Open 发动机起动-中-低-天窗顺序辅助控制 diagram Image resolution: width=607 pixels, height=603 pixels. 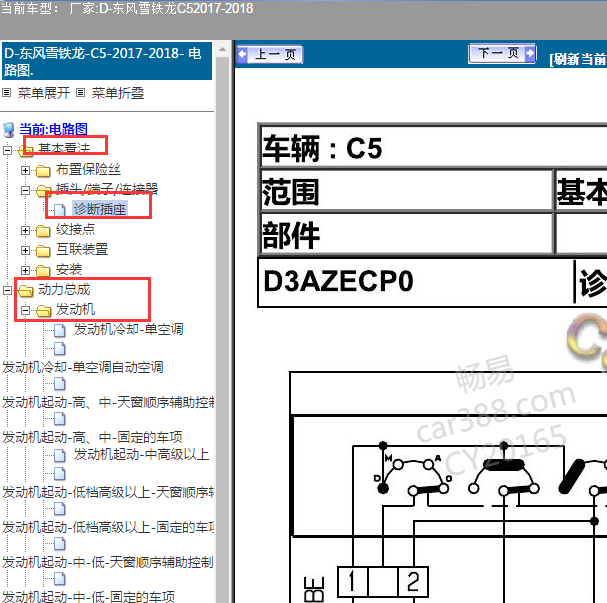[x=108, y=562]
